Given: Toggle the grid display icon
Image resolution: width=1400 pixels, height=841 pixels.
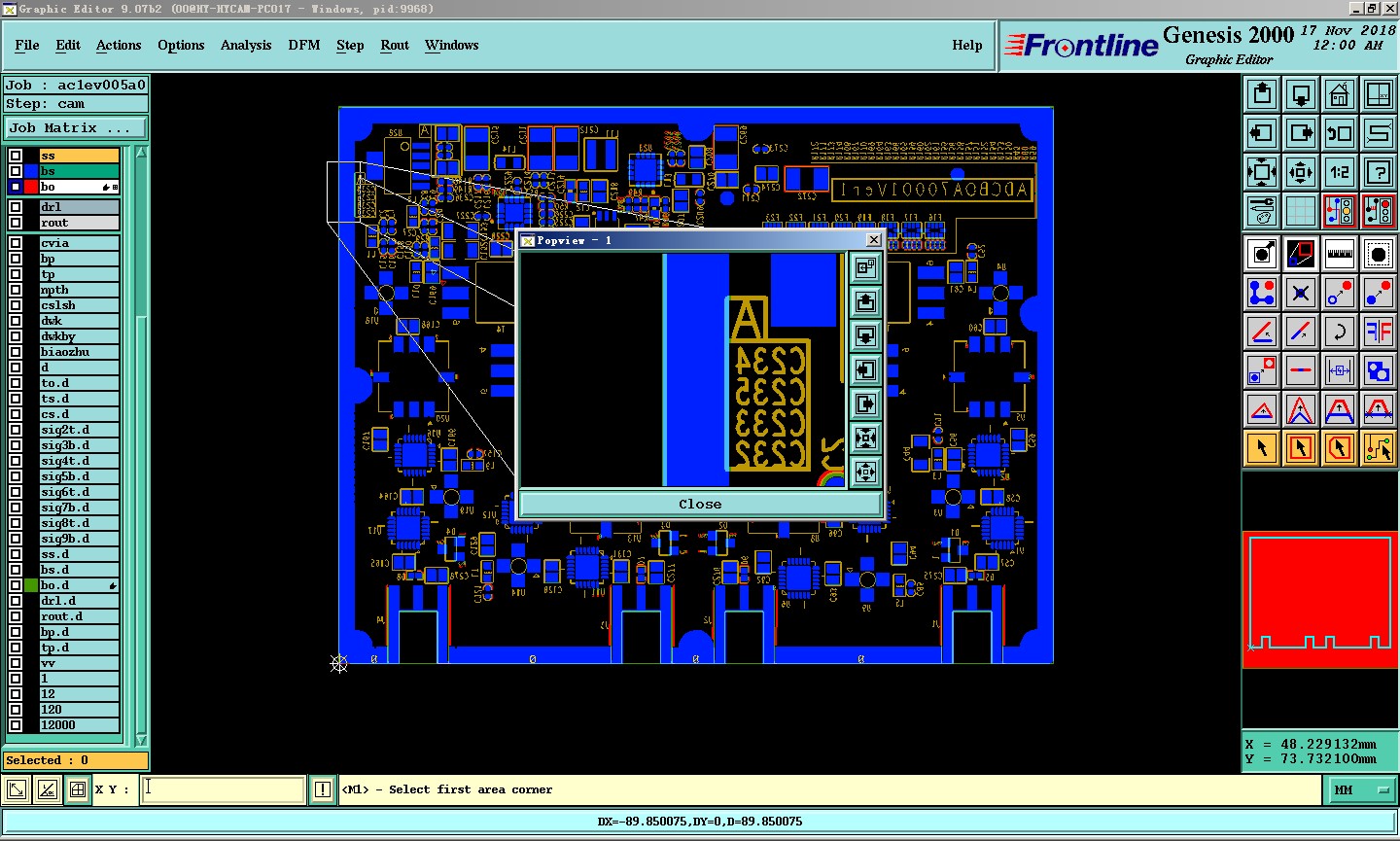Looking at the screenshot, I should (x=1301, y=209).
